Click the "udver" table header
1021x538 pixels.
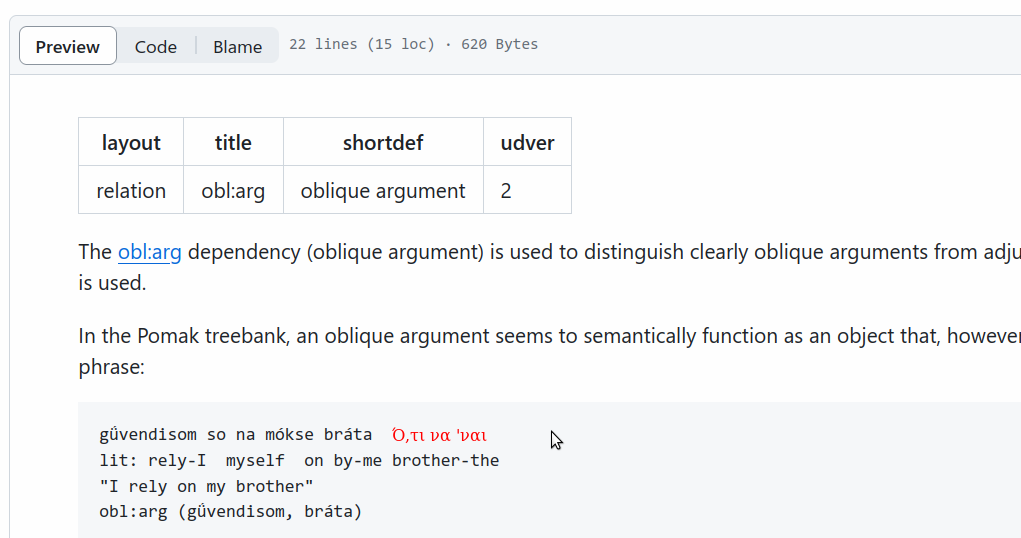click(x=527, y=142)
